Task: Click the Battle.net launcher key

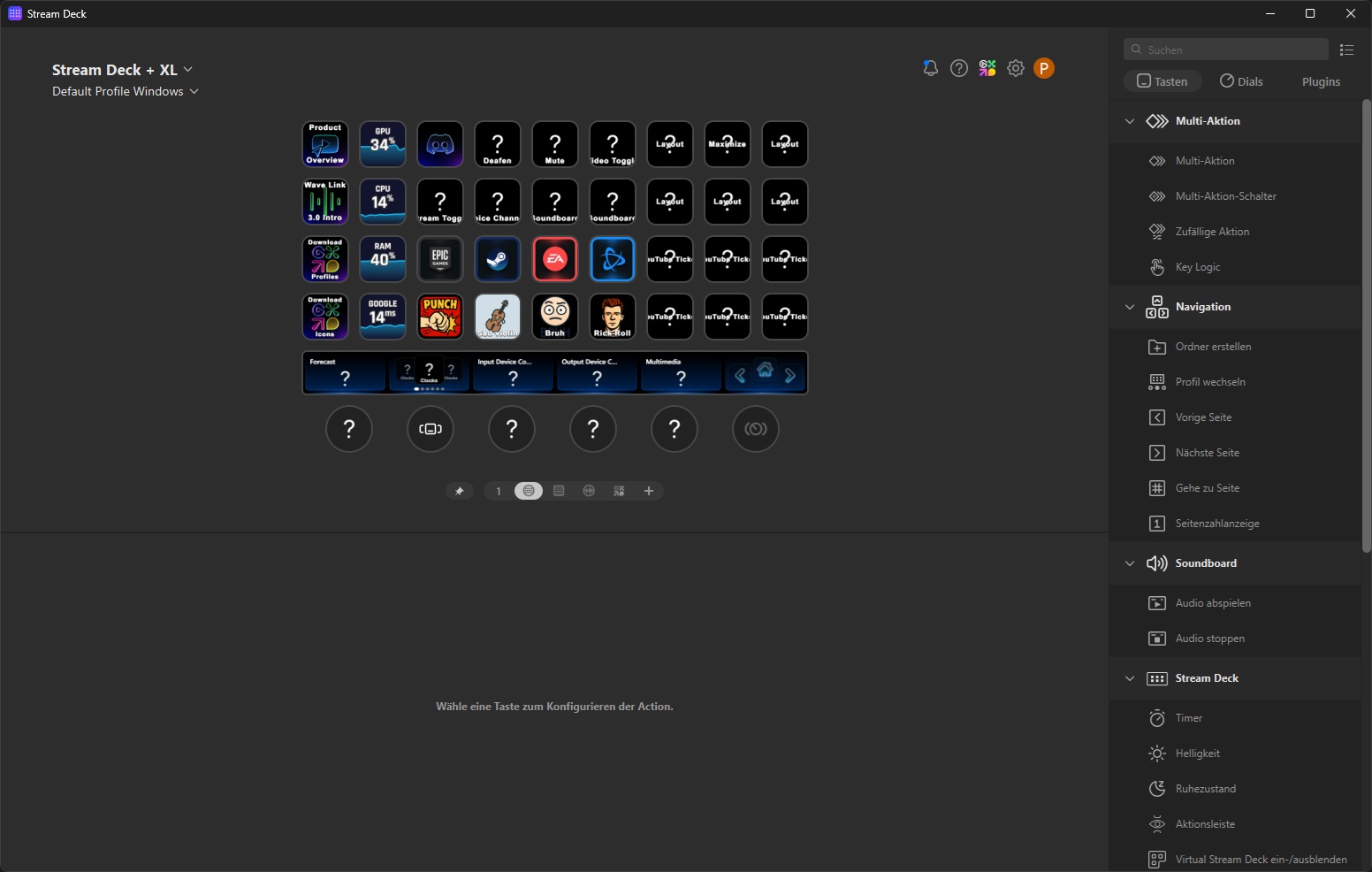Action: click(x=612, y=259)
